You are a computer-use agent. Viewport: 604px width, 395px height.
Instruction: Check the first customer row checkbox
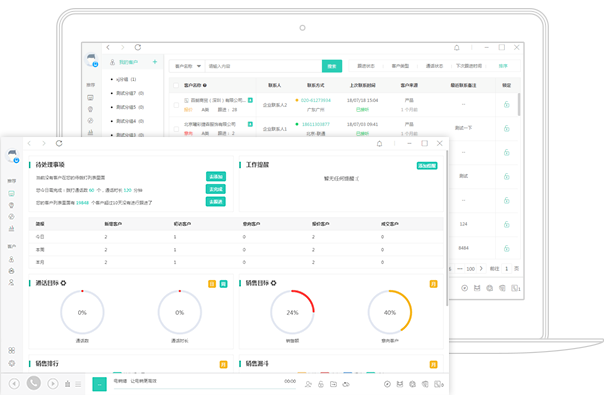point(176,105)
